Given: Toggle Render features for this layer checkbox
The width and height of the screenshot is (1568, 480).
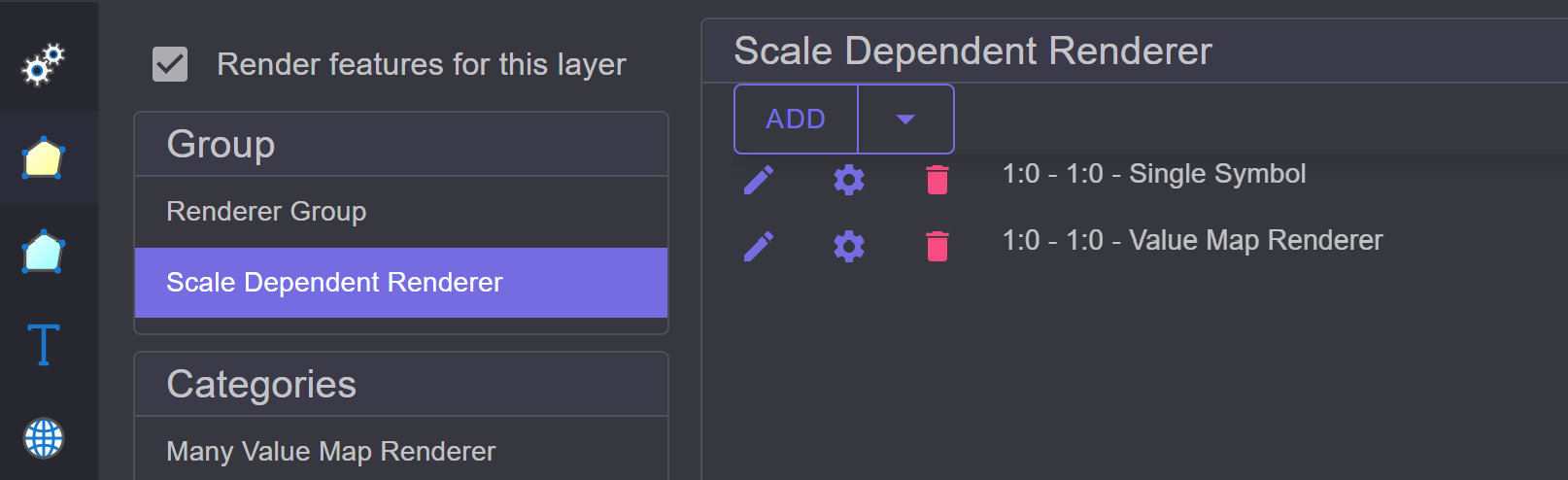Looking at the screenshot, I should coord(170,65).
